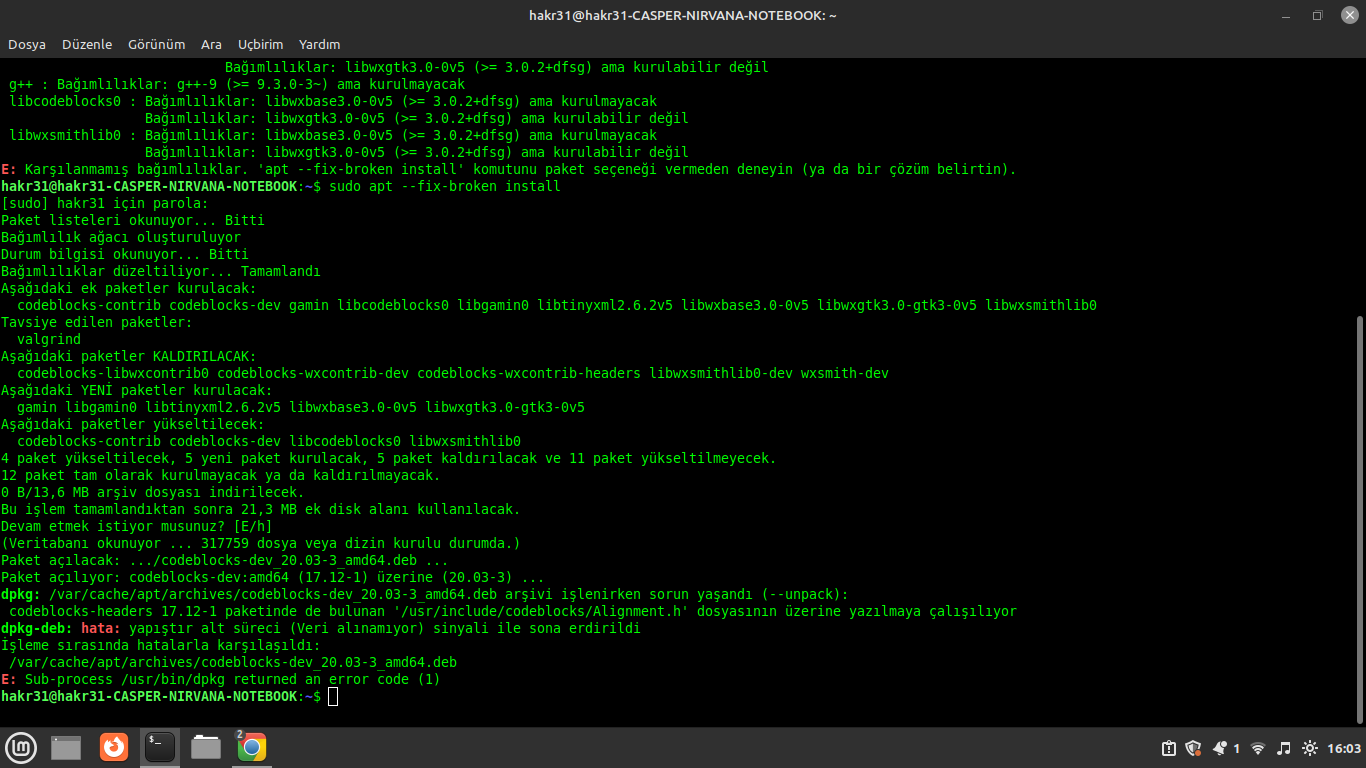Open the Görünüm menu
Screen dimensions: 1366x768
click(157, 44)
